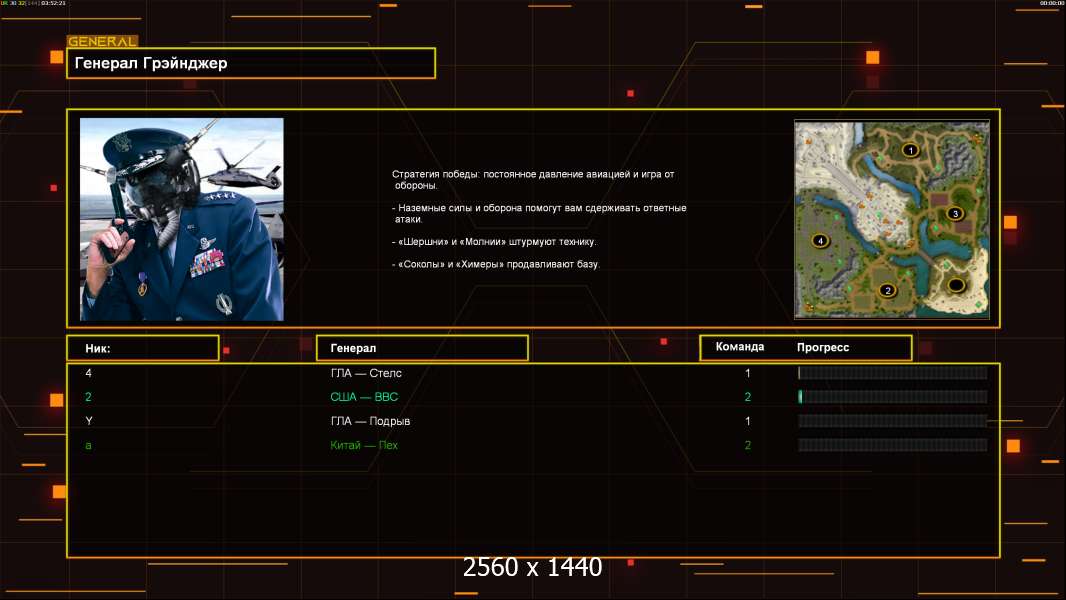This screenshot has width=1066, height=600.
Task: Select the США — ВВС player row
Action: click(x=364, y=397)
